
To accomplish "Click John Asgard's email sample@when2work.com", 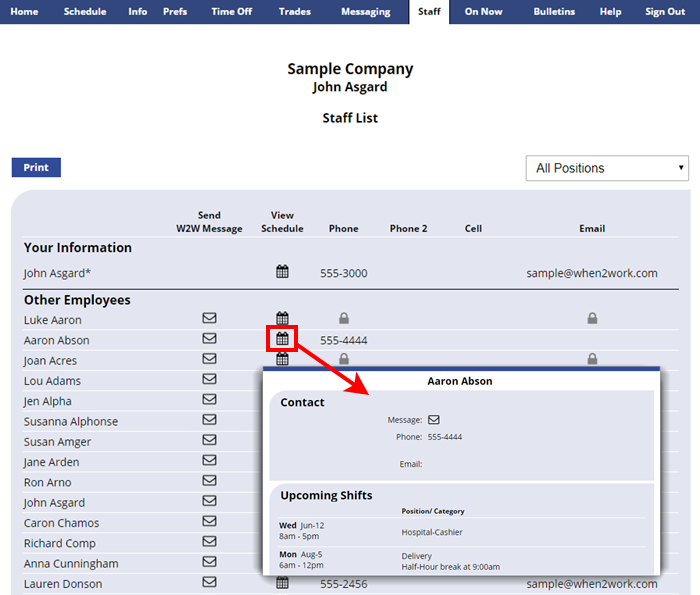I will coord(592,273).
